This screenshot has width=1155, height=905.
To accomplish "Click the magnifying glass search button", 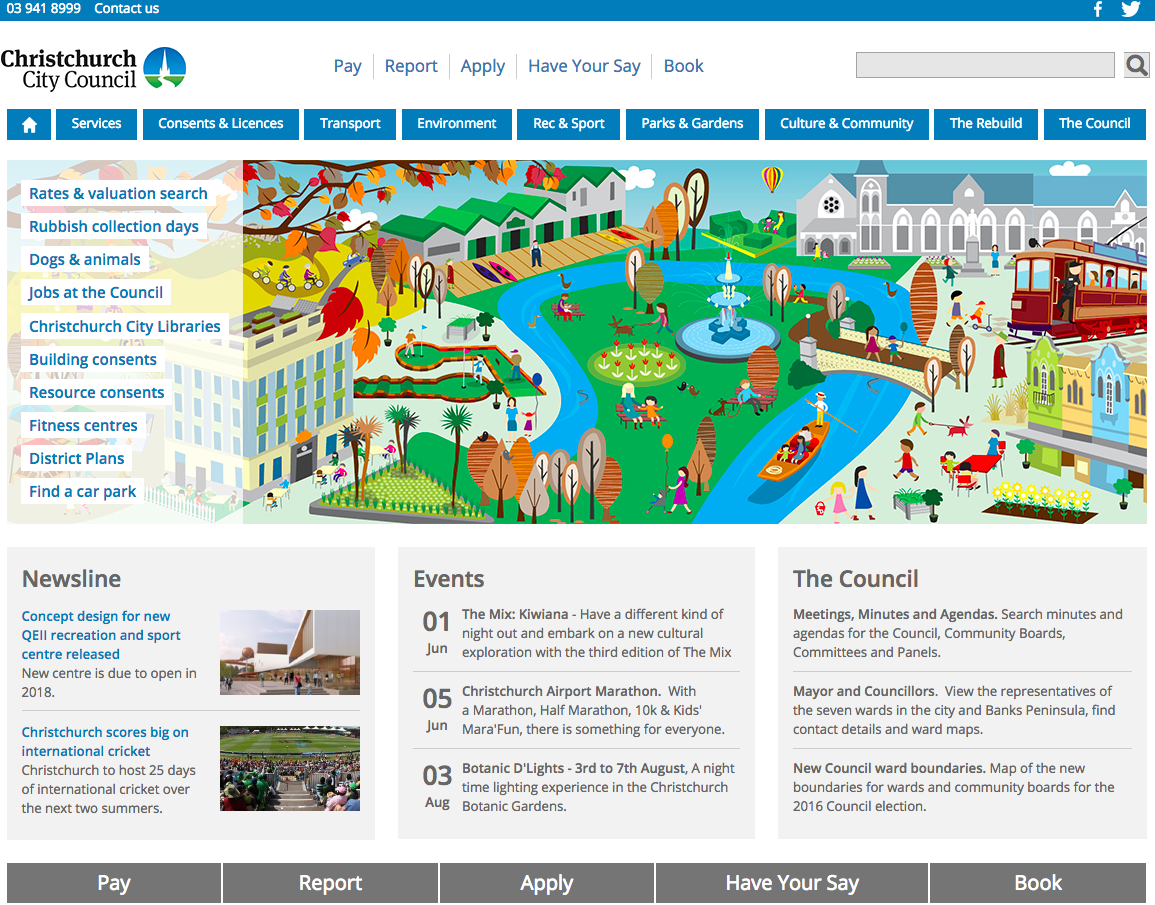I will click(x=1136, y=66).
